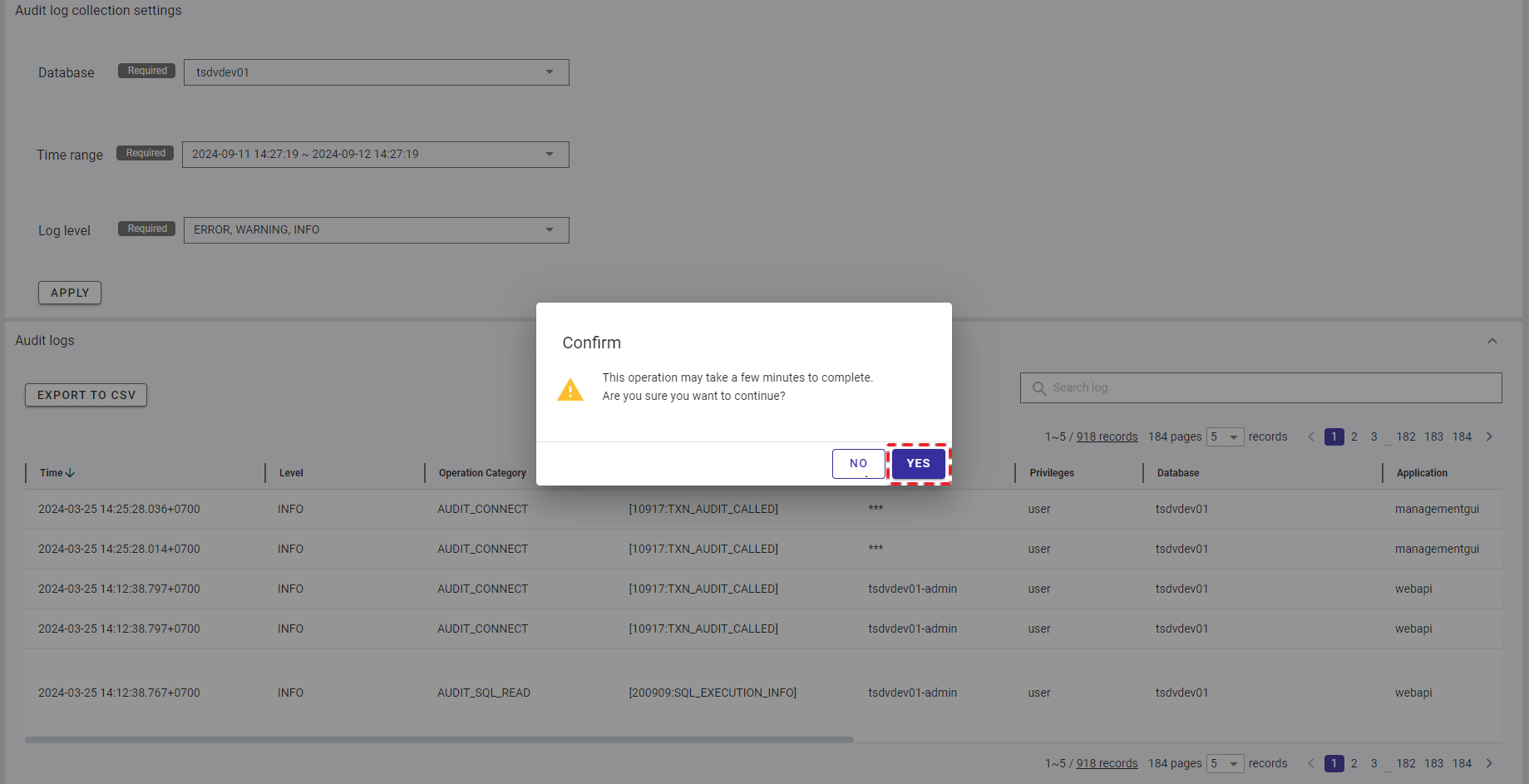
Task: Sort by Time column header arrow
Action: (70, 473)
